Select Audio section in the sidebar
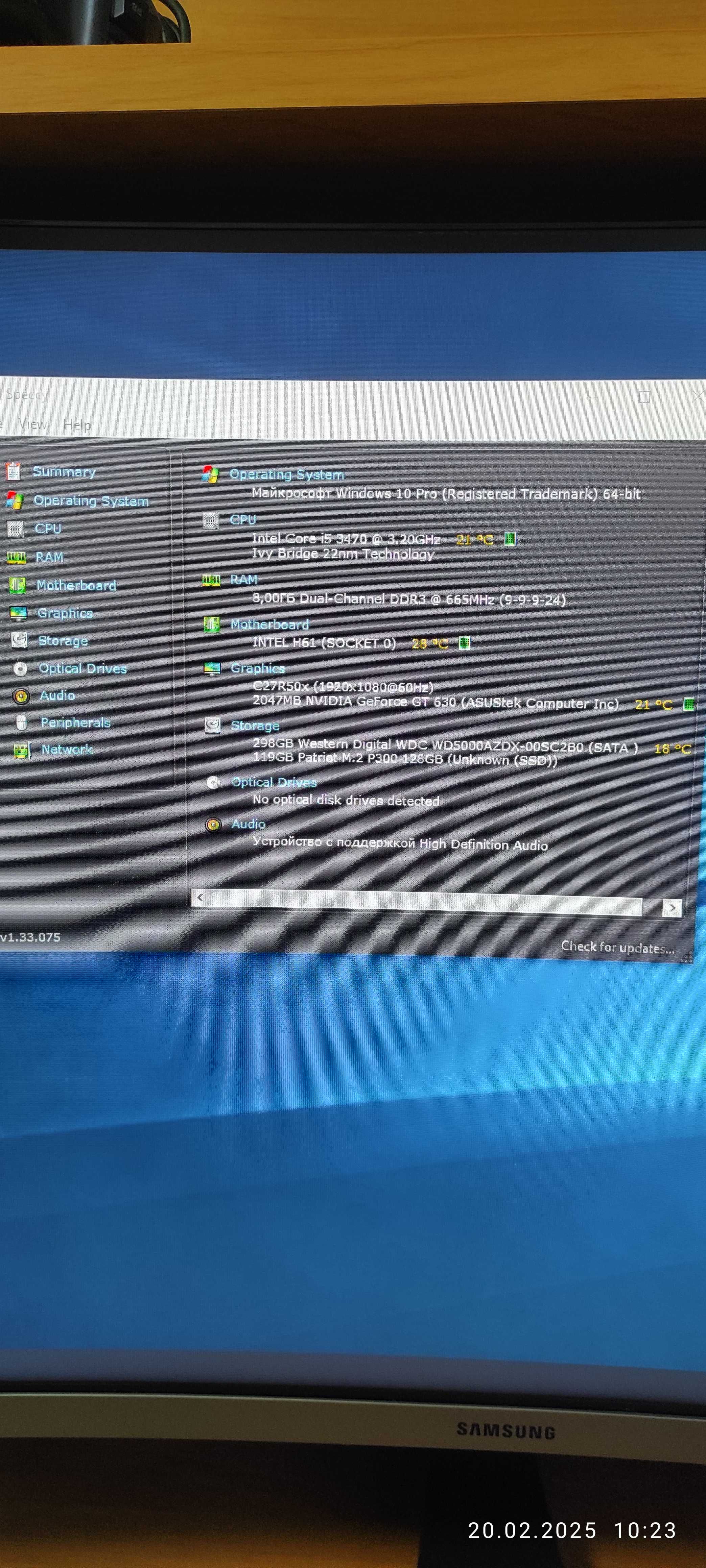The height and width of the screenshot is (1568, 706). (x=57, y=696)
